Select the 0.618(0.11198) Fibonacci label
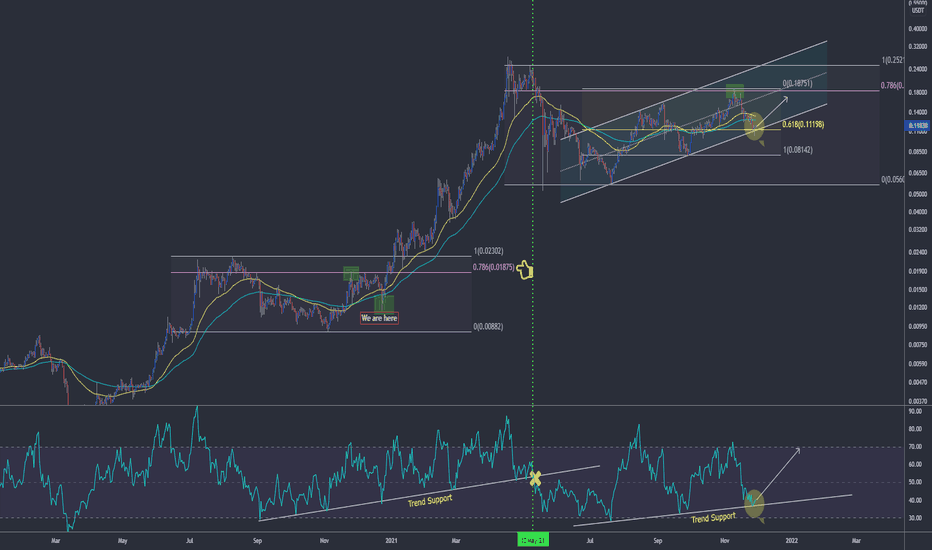The width and height of the screenshot is (932, 550). tap(803, 124)
